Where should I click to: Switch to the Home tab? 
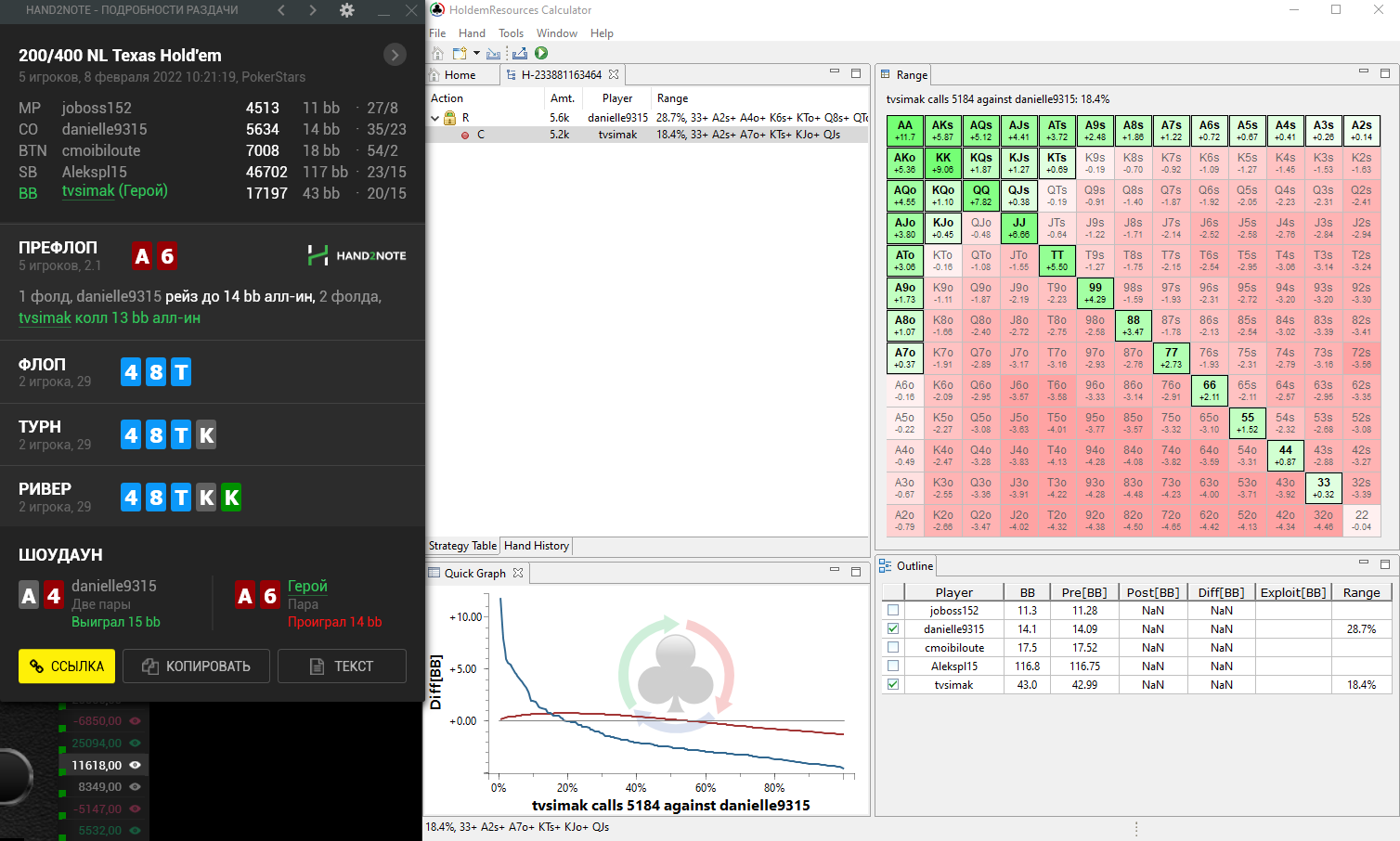click(x=460, y=74)
